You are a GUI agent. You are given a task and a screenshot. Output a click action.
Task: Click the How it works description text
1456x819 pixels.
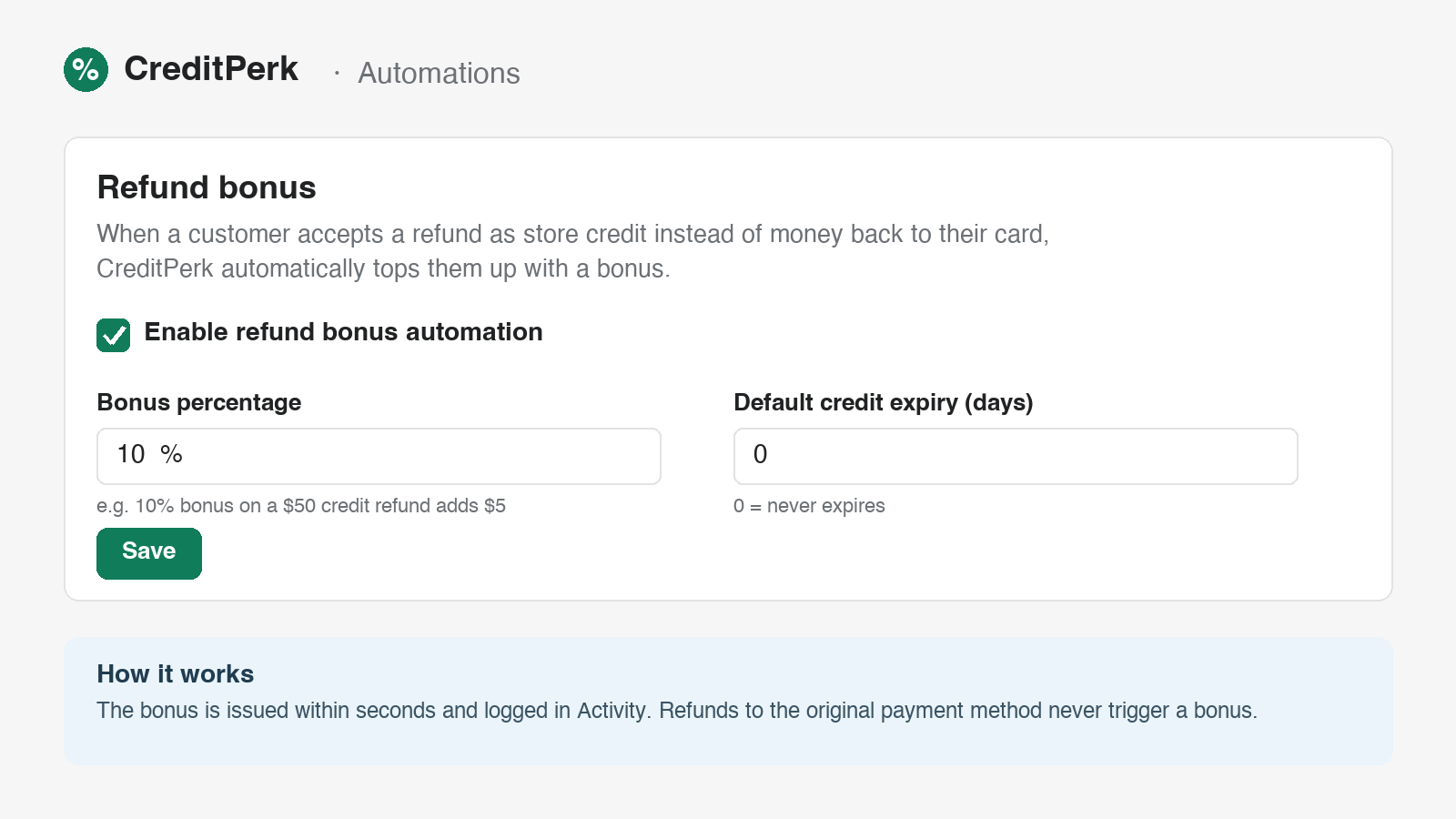tap(677, 711)
